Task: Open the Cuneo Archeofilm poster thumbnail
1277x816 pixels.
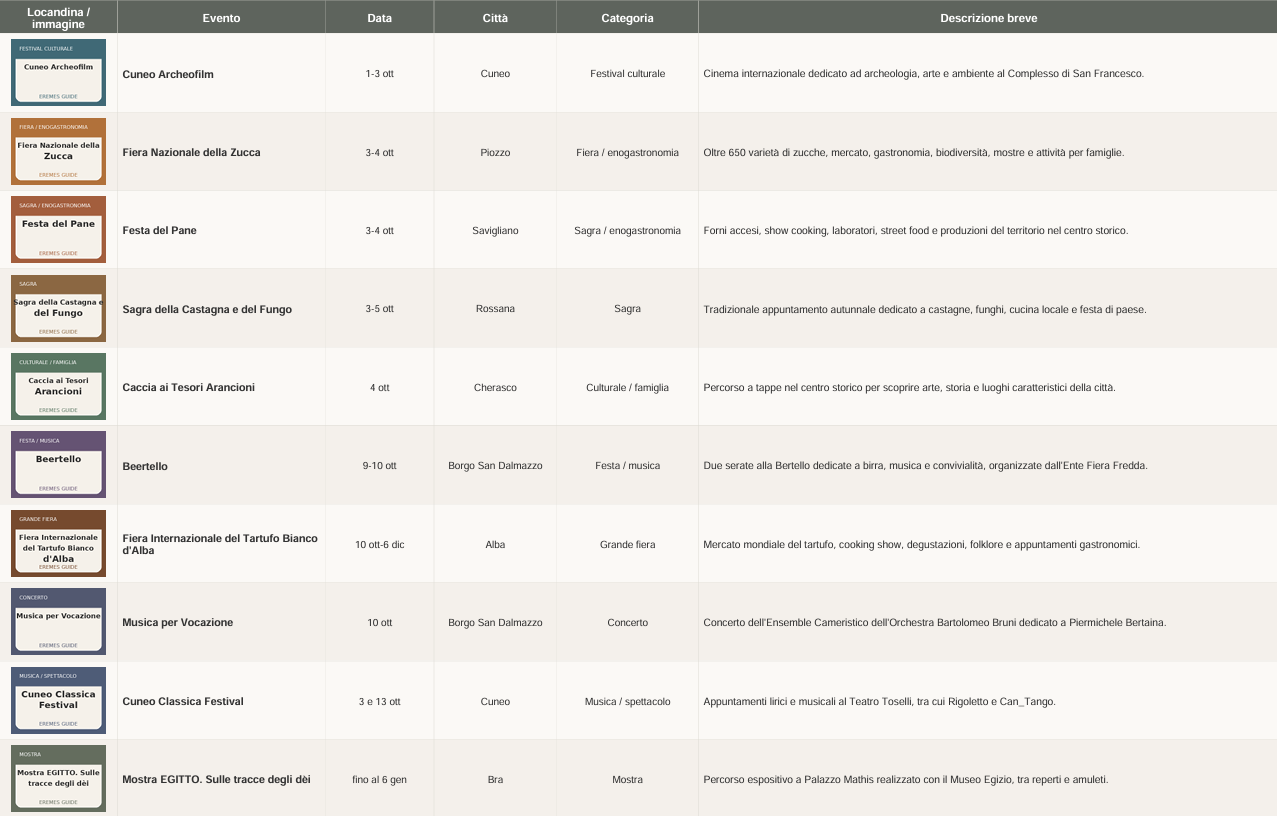Action: (58, 73)
